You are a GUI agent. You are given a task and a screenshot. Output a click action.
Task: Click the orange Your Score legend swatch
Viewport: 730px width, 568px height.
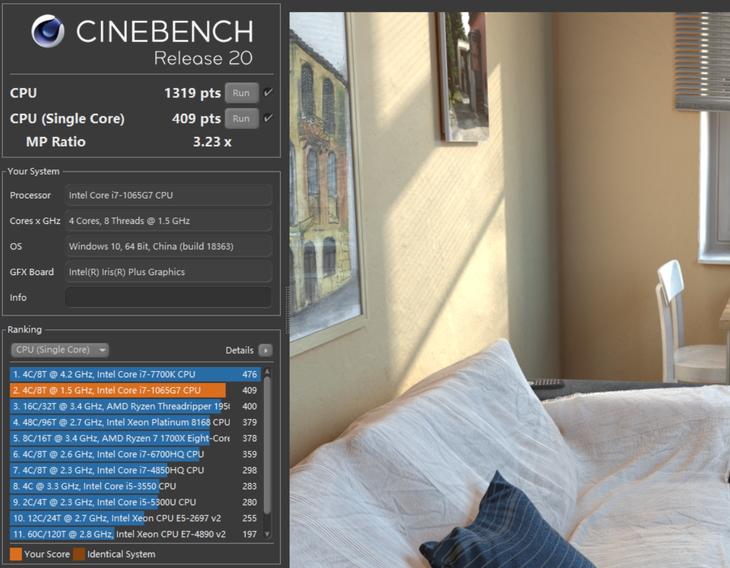point(16,554)
